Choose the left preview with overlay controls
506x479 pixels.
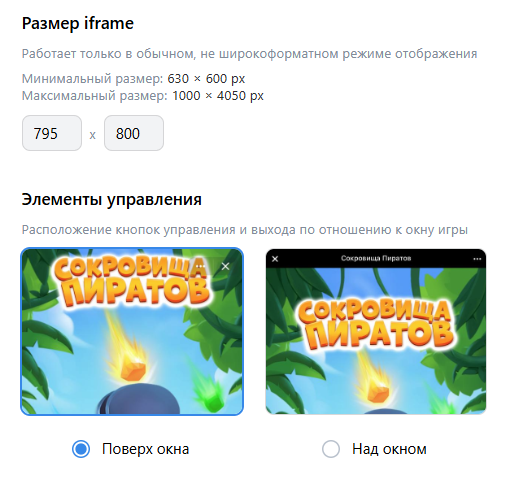point(132,331)
